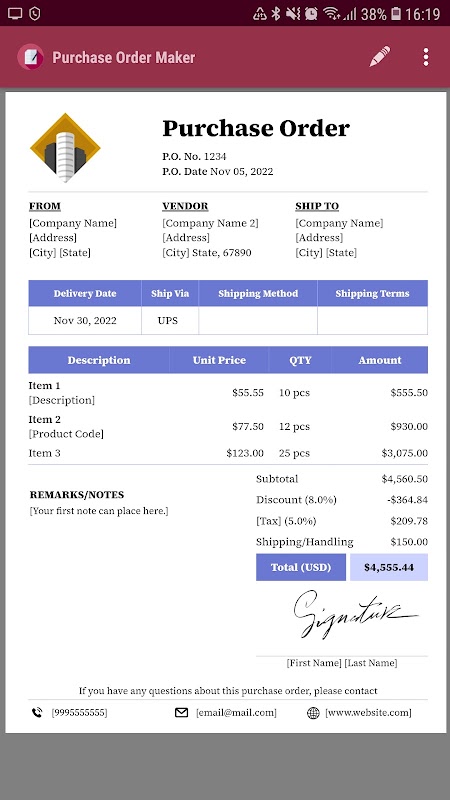Screen dimensions: 450x800
Task: Tap the envelope email icon
Action: tap(182, 712)
